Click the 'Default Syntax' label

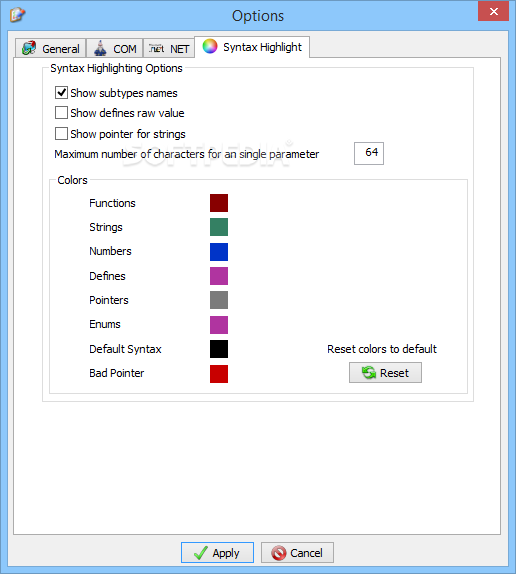(x=125, y=349)
